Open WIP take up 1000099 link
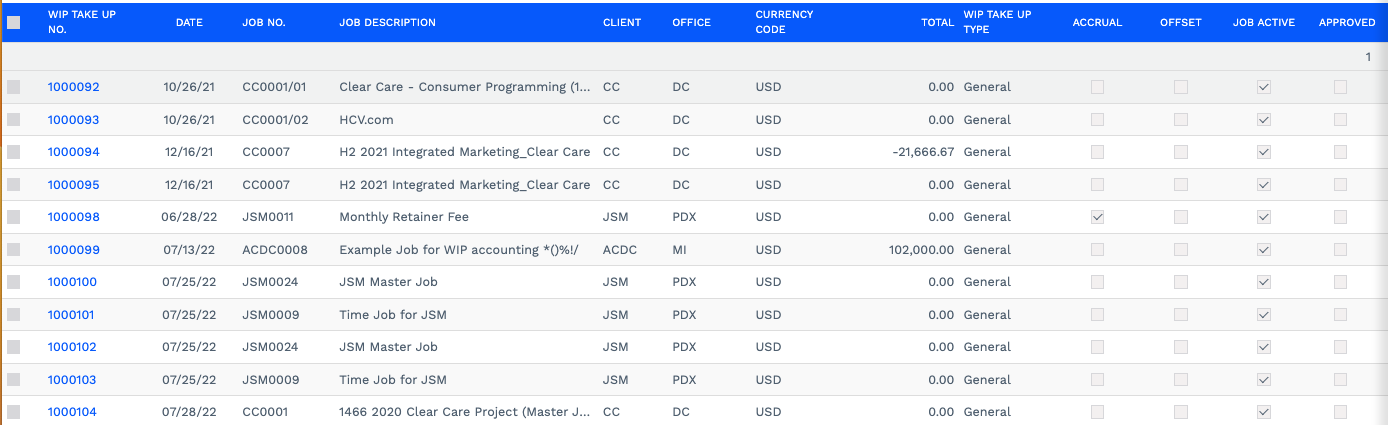 [74, 250]
